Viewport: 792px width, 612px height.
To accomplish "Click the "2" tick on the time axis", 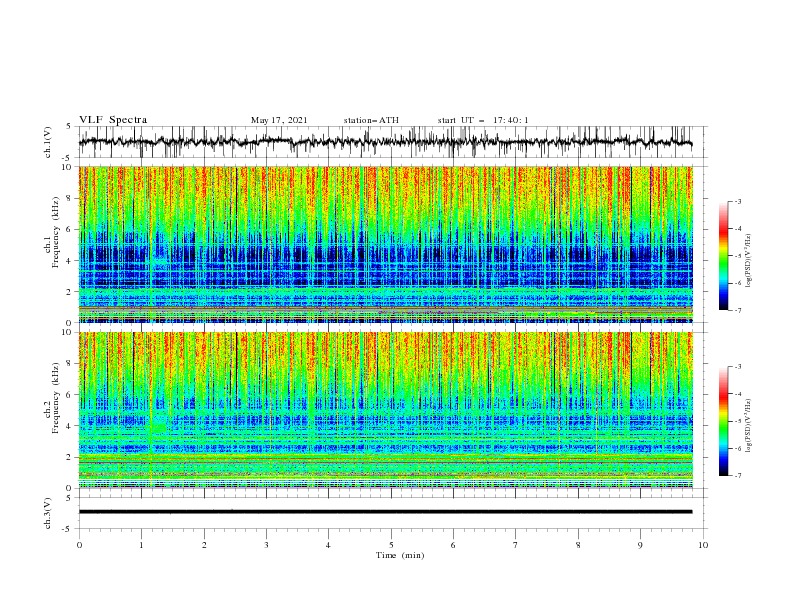I will [x=204, y=545].
